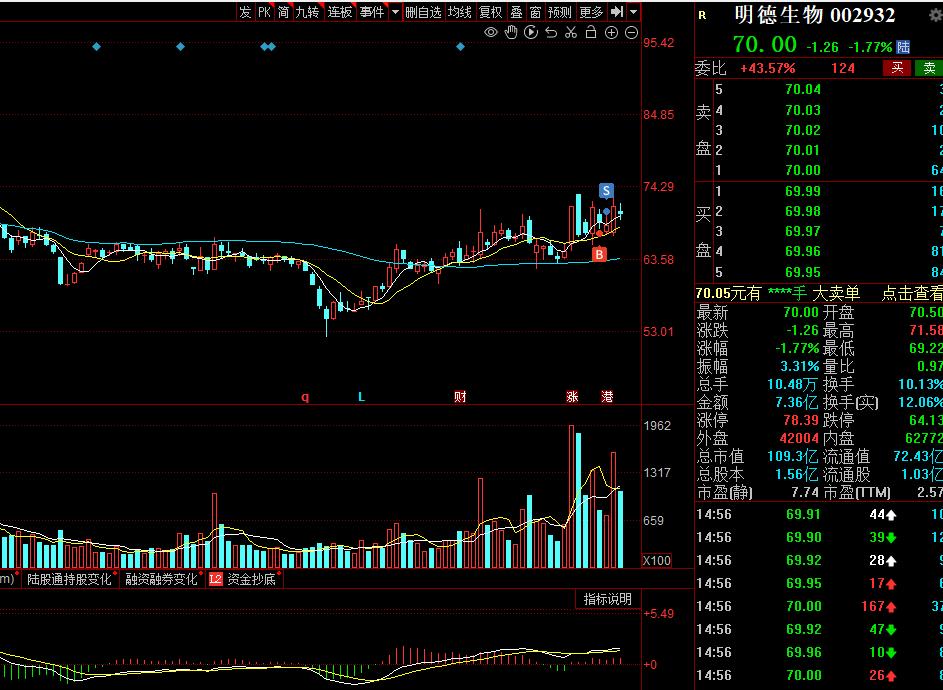Click the 财 financial event marker
This screenshot has height=690, width=943.
460,396
